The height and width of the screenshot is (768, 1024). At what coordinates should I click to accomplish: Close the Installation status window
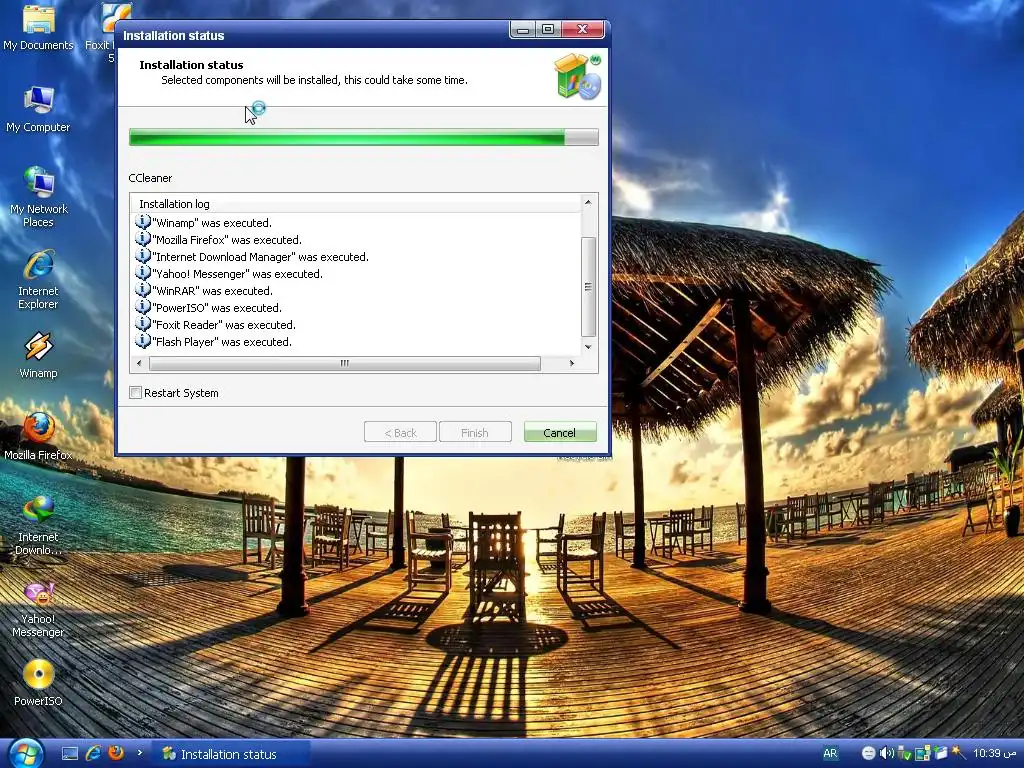tap(583, 29)
